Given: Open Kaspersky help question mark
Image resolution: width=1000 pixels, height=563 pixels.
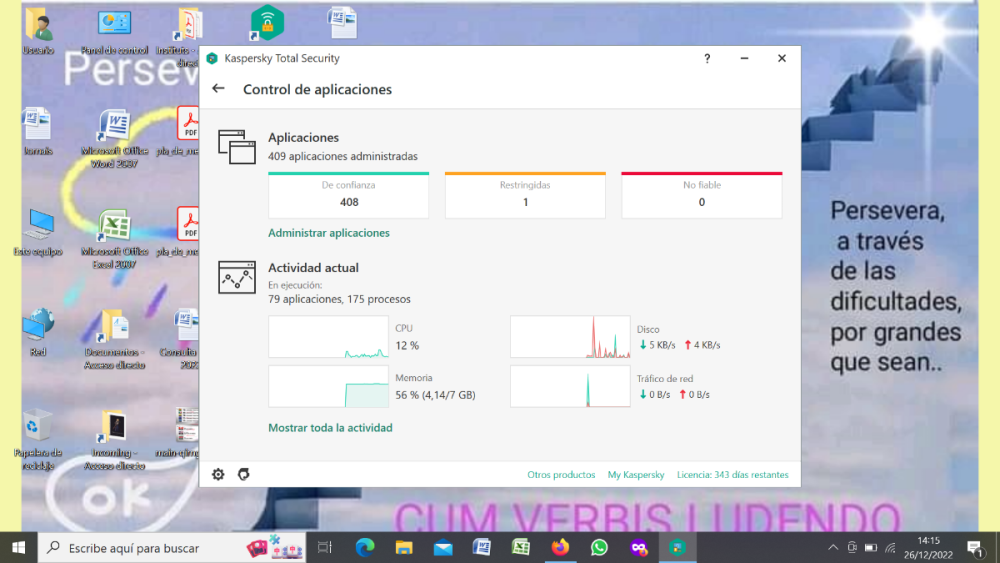Looking at the screenshot, I should 707,59.
